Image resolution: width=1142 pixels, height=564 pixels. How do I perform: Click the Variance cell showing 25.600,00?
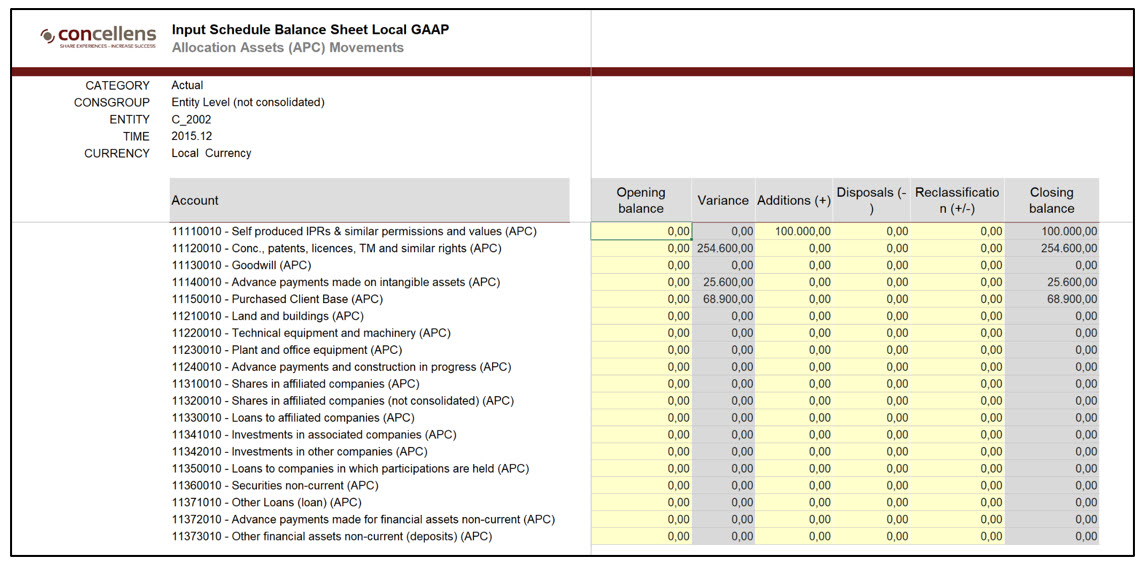(x=724, y=282)
